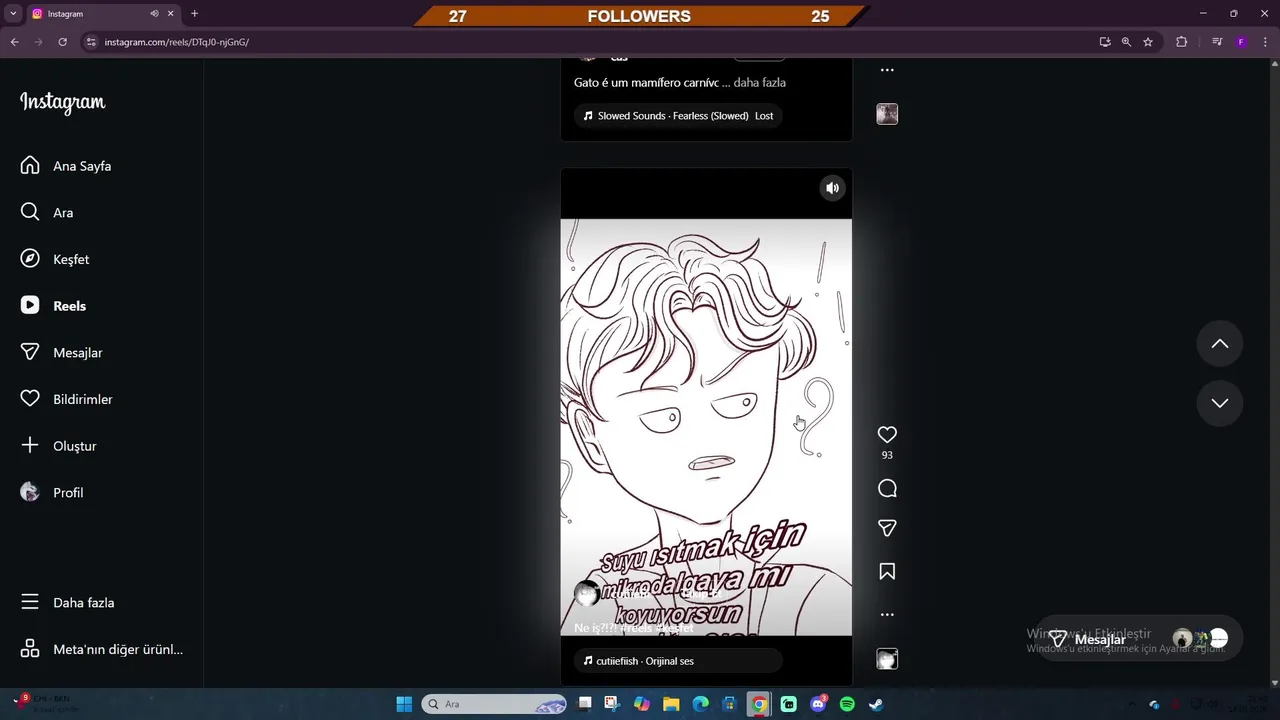Open Microsoft Edge from taskbar
Viewport: 1280px width, 720px height.
point(700,704)
